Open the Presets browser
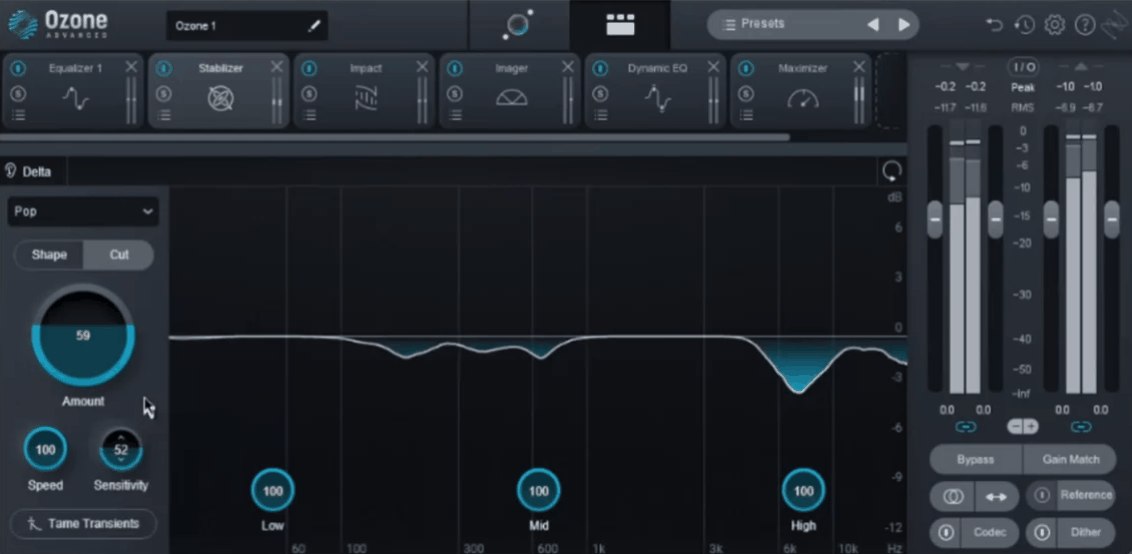The height and width of the screenshot is (554, 1132). coord(754,24)
